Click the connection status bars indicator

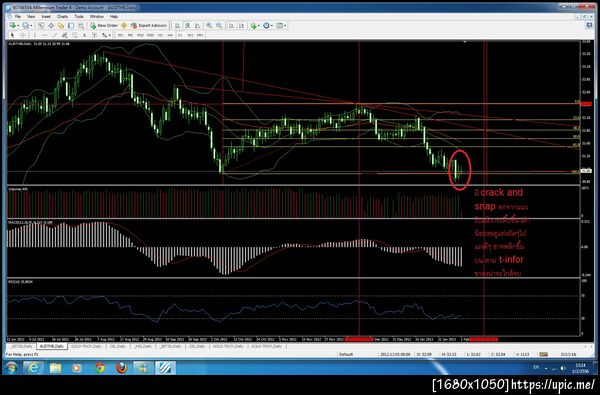[x=543, y=354]
